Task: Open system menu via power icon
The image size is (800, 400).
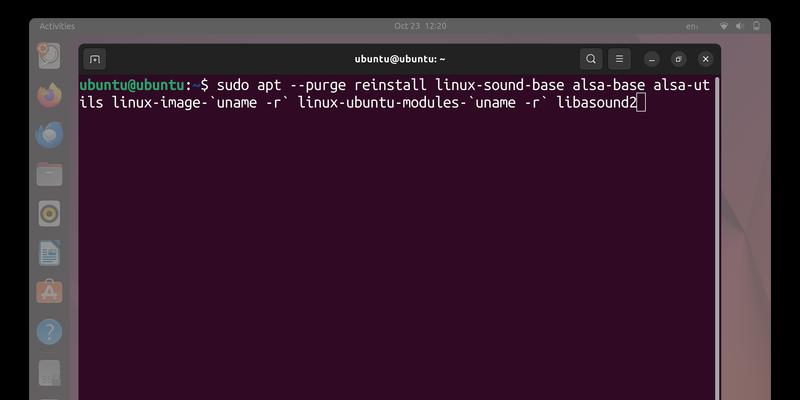Action: tap(757, 26)
